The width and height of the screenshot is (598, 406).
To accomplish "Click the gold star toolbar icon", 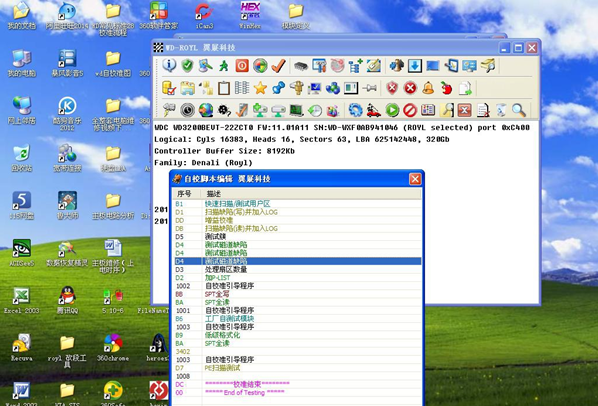I will coord(260,88).
